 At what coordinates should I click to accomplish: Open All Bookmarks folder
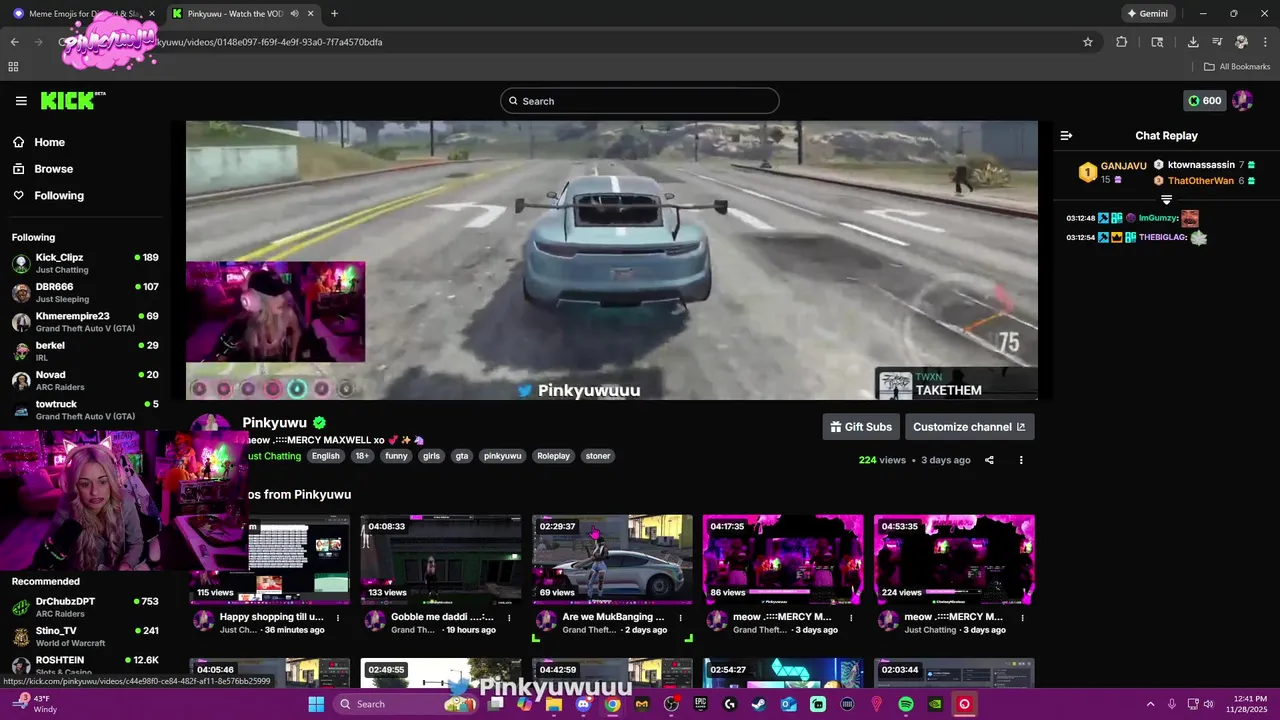1237,67
